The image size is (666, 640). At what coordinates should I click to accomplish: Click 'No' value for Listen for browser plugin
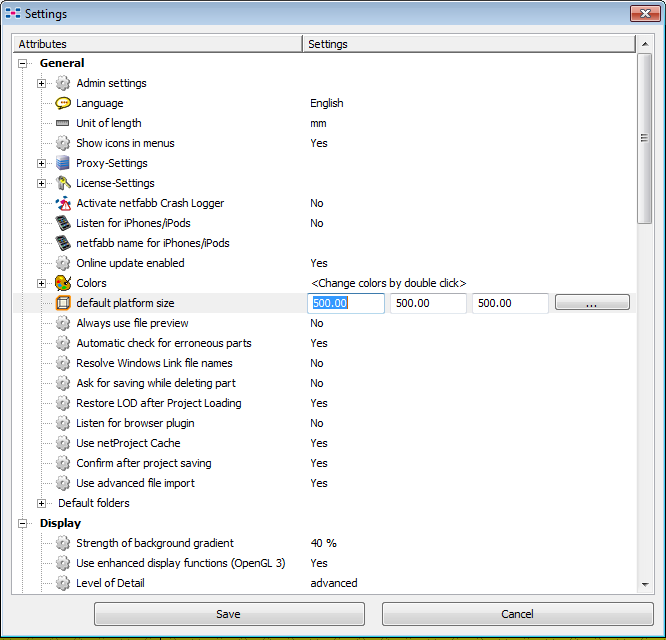point(316,423)
